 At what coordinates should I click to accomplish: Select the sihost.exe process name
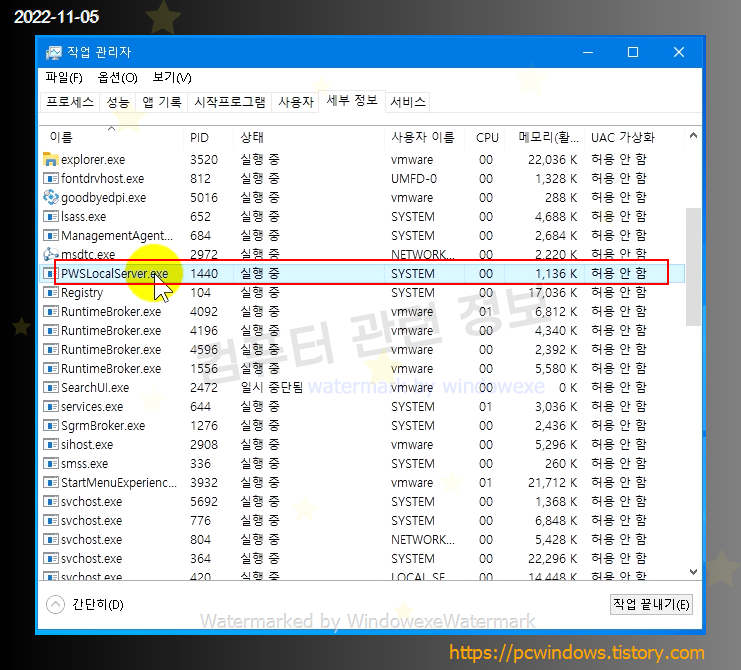[87, 445]
